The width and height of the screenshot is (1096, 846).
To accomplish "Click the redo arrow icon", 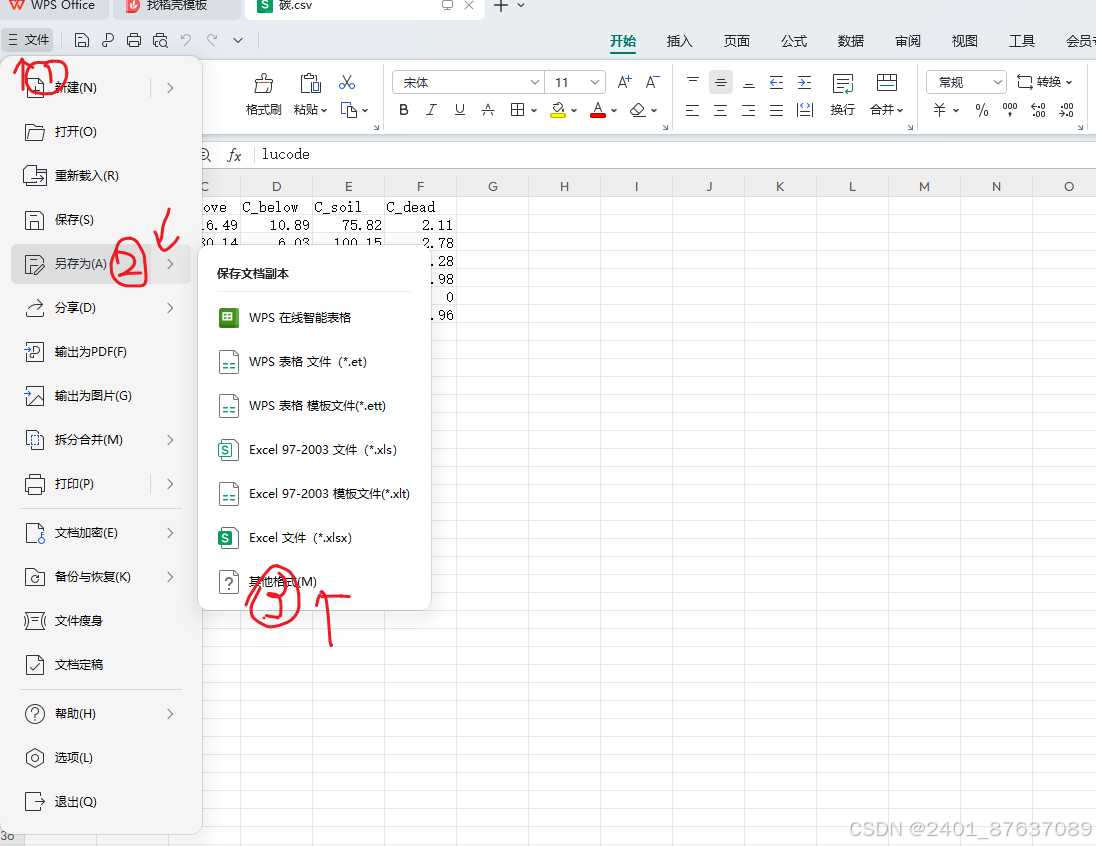I will pyautogui.click(x=212, y=41).
